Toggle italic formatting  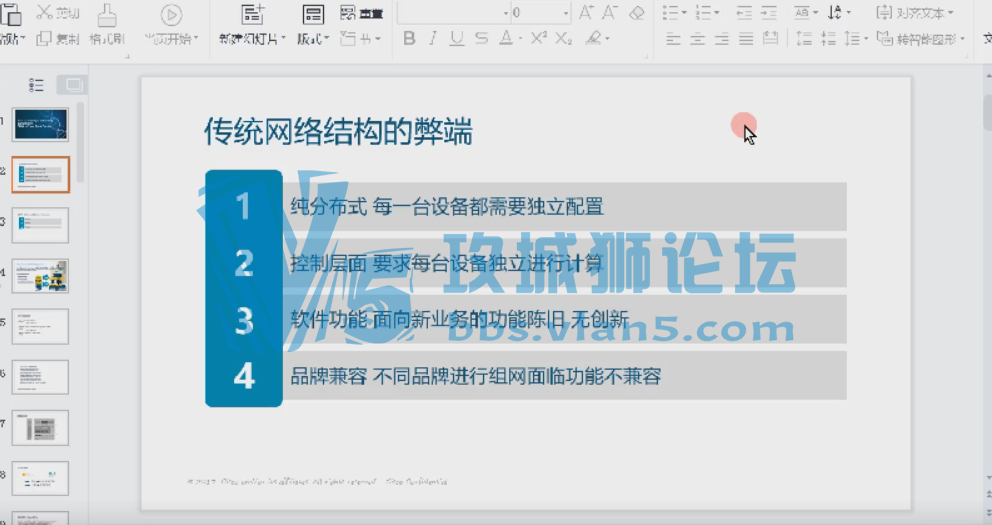(x=433, y=39)
